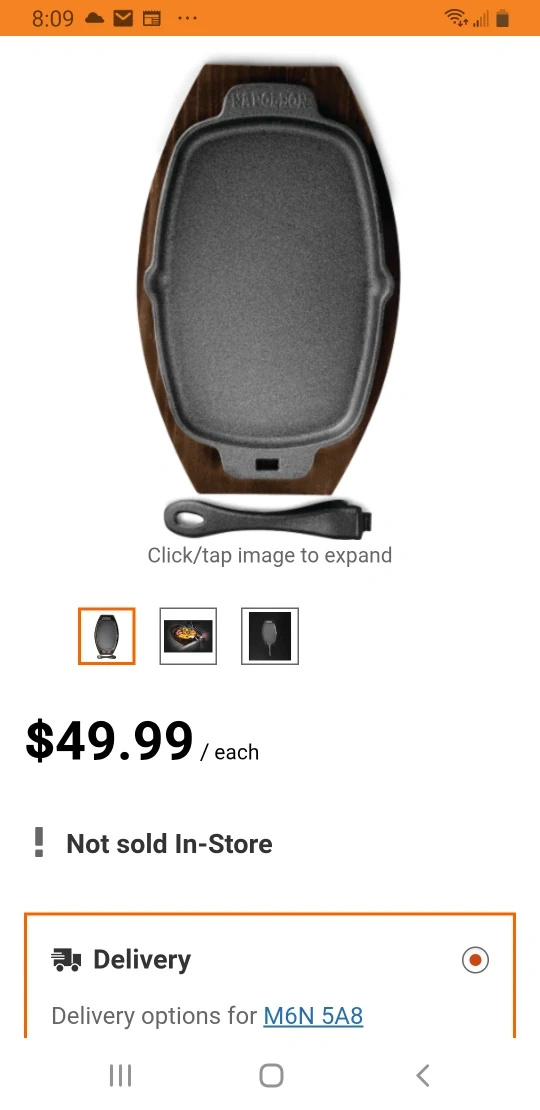Select second thumbnail showing food on grill
Image resolution: width=540 pixels, height=1110 pixels.
tap(188, 636)
